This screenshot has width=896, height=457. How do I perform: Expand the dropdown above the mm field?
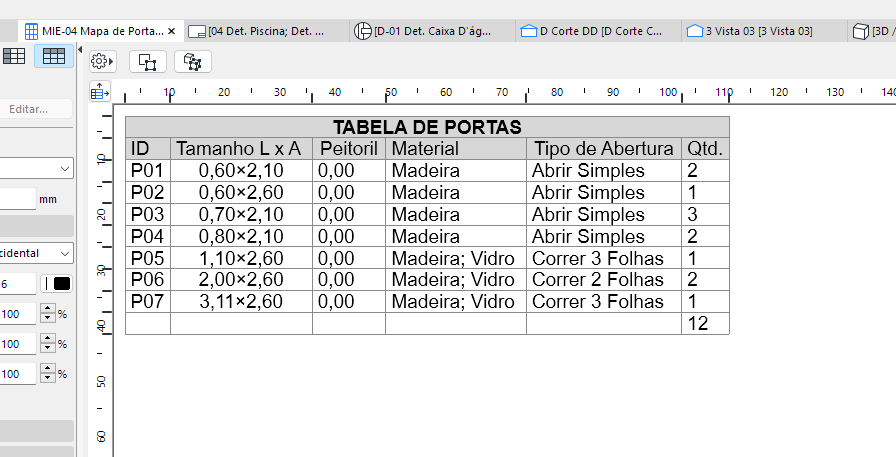pos(36,168)
